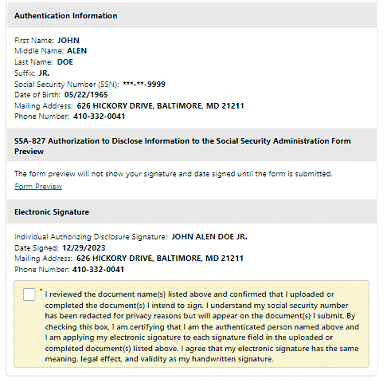The height and width of the screenshot is (384, 384).
Task: Check the electronic signature certification checkbox
Action: coord(29,294)
